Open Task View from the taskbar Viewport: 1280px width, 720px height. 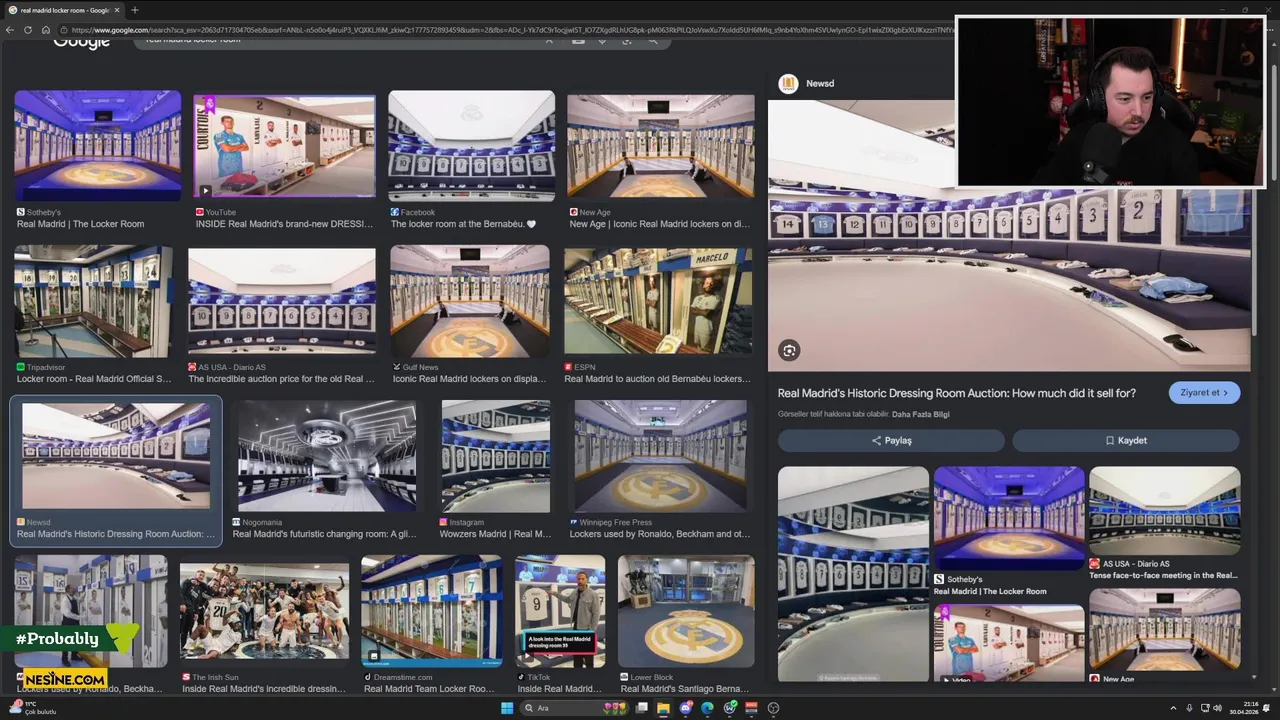coord(640,708)
